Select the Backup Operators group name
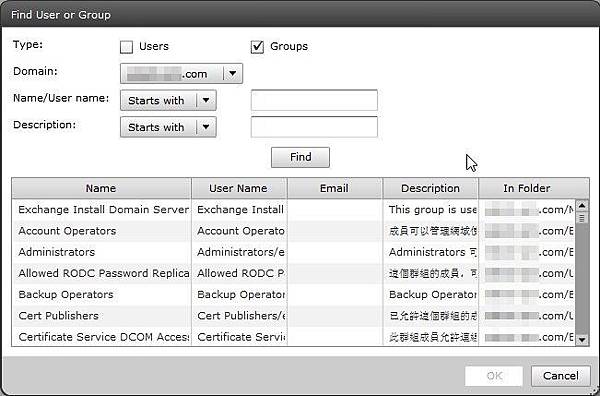Screen dimensions: 600x396 pyautogui.click(x=66, y=295)
